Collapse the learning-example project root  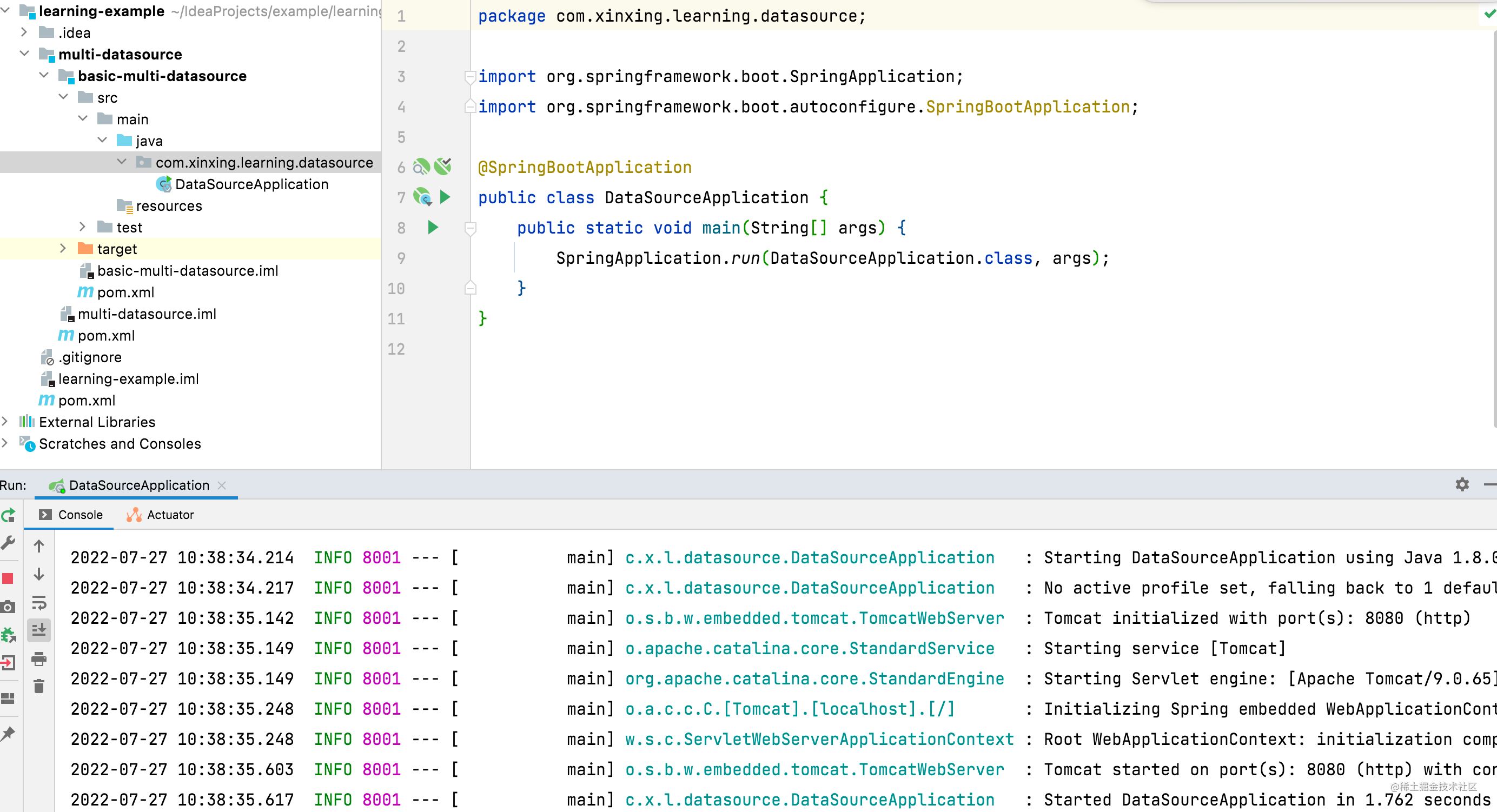5,11
